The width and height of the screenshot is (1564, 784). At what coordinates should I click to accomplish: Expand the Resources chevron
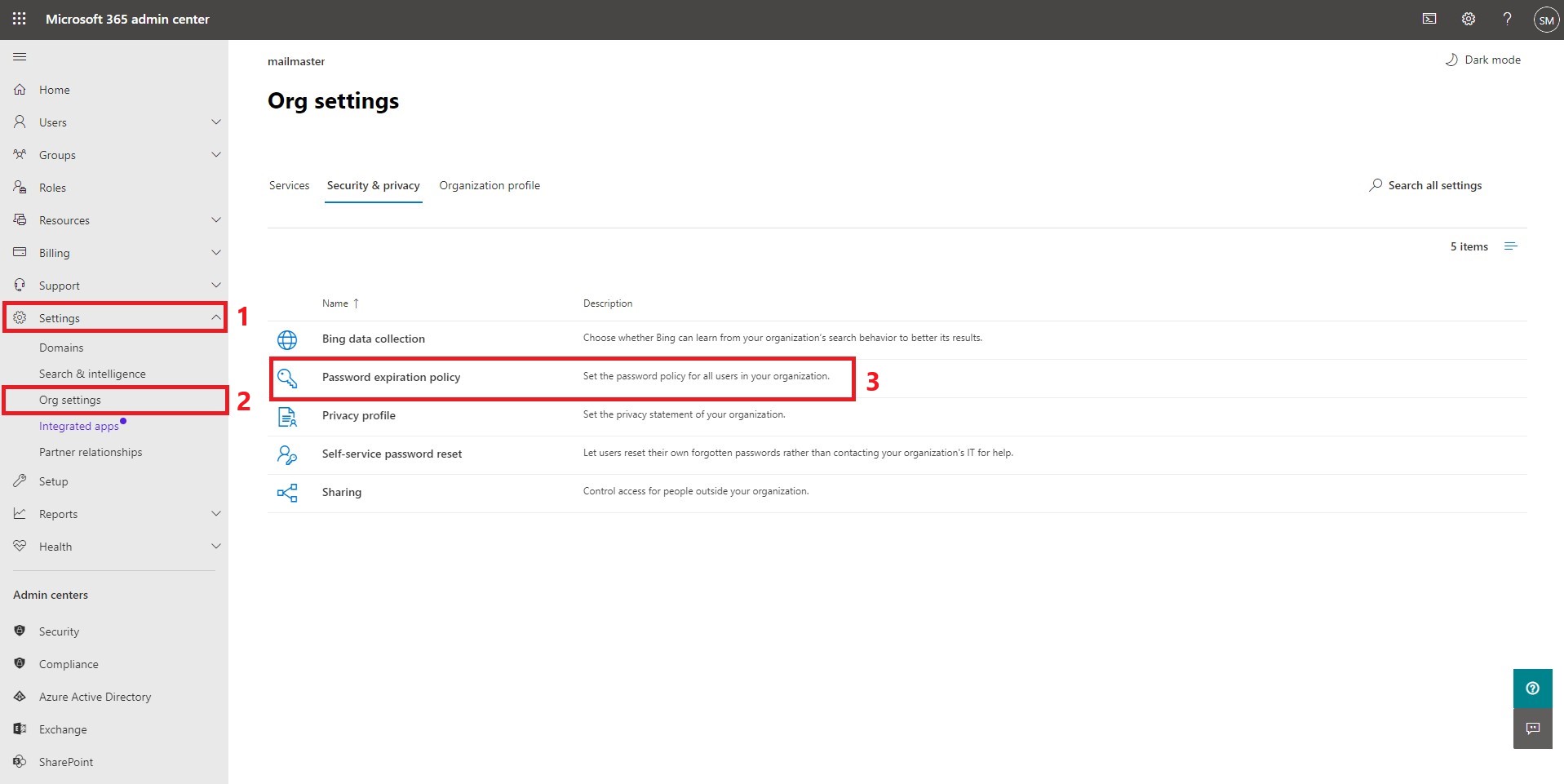click(216, 220)
